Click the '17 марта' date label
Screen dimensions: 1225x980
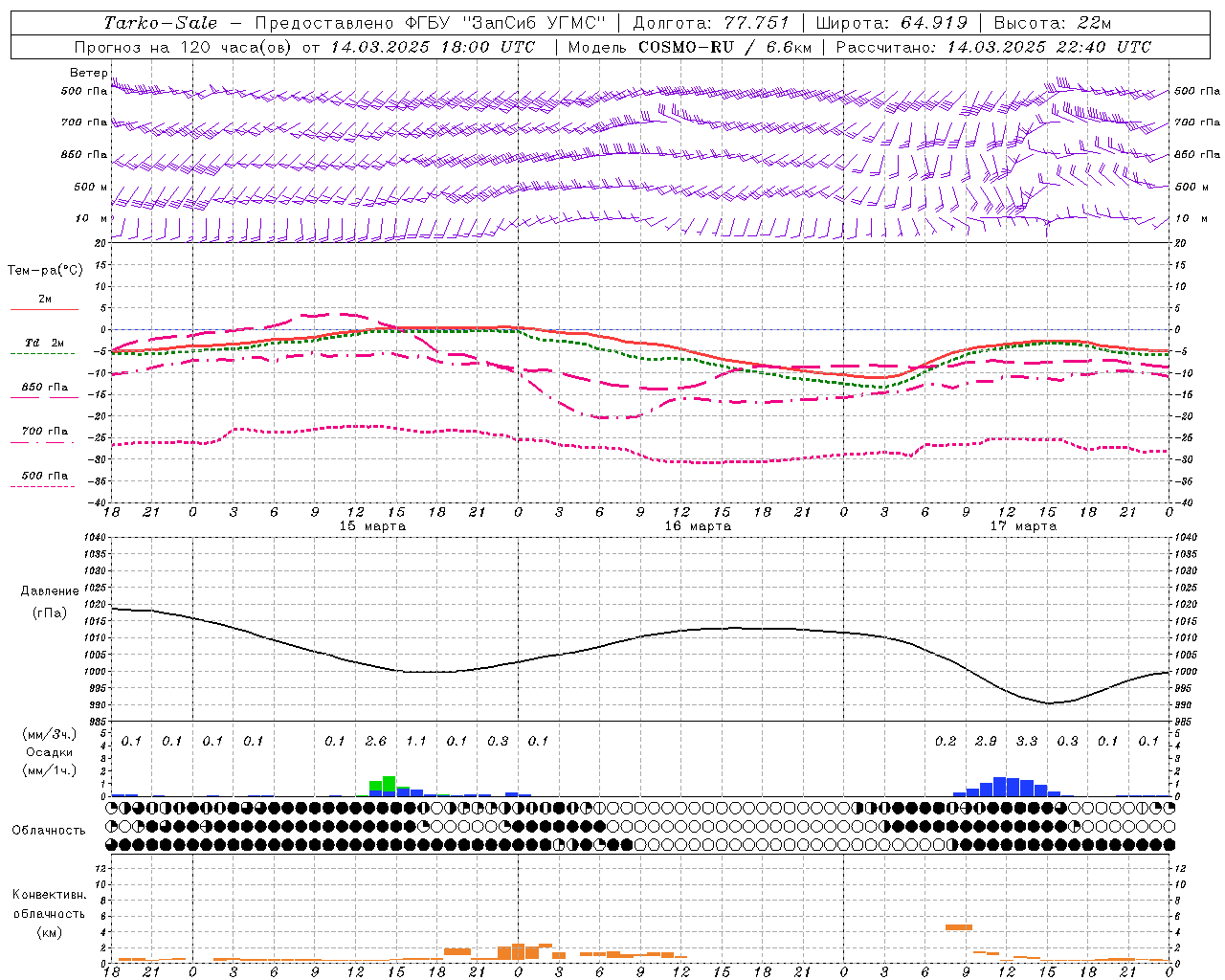click(1023, 526)
